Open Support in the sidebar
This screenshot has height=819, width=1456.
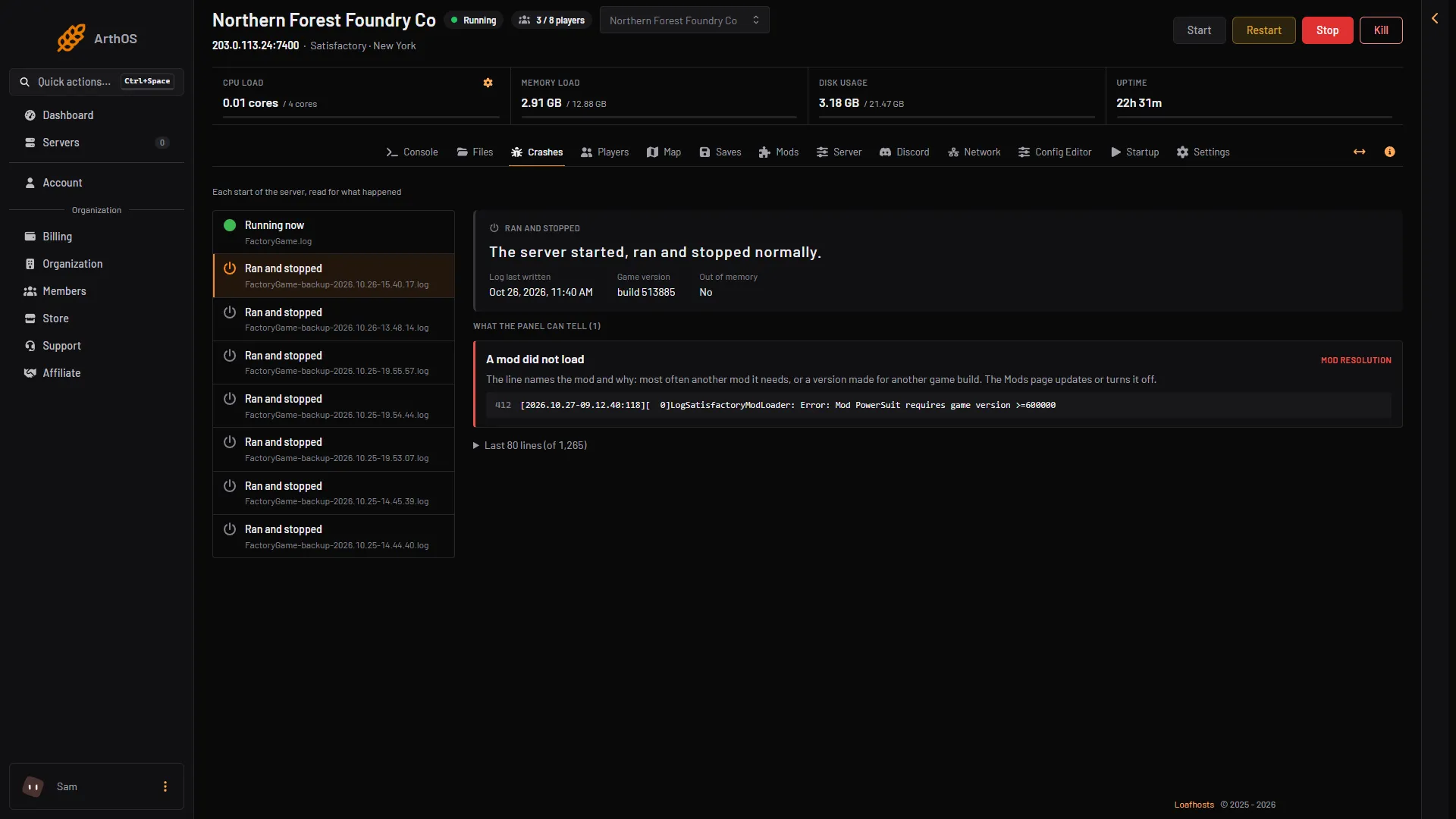[x=96, y=346]
